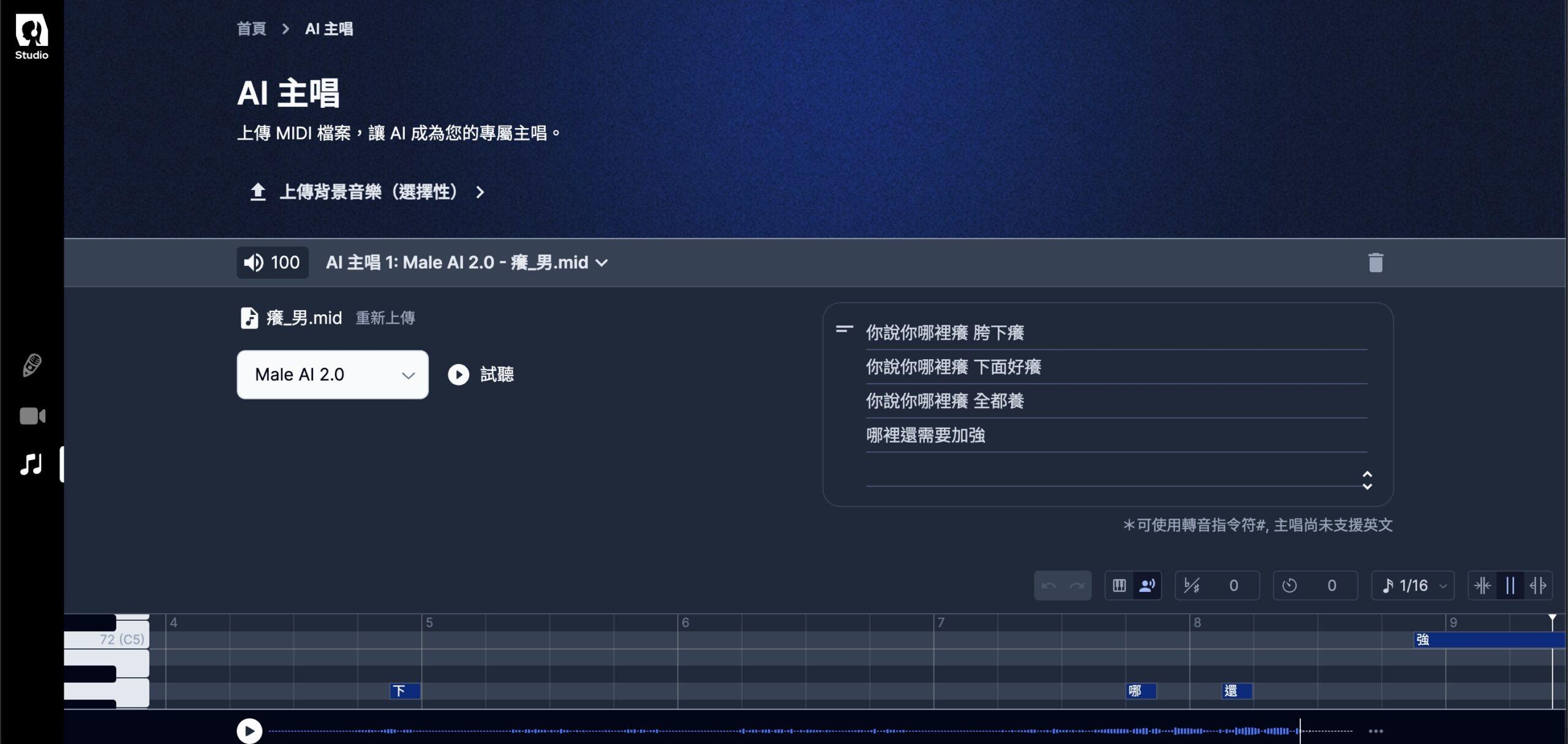The width and height of the screenshot is (1568, 744).
Task: Go to 首頁 in the breadcrumb
Action: point(251,29)
